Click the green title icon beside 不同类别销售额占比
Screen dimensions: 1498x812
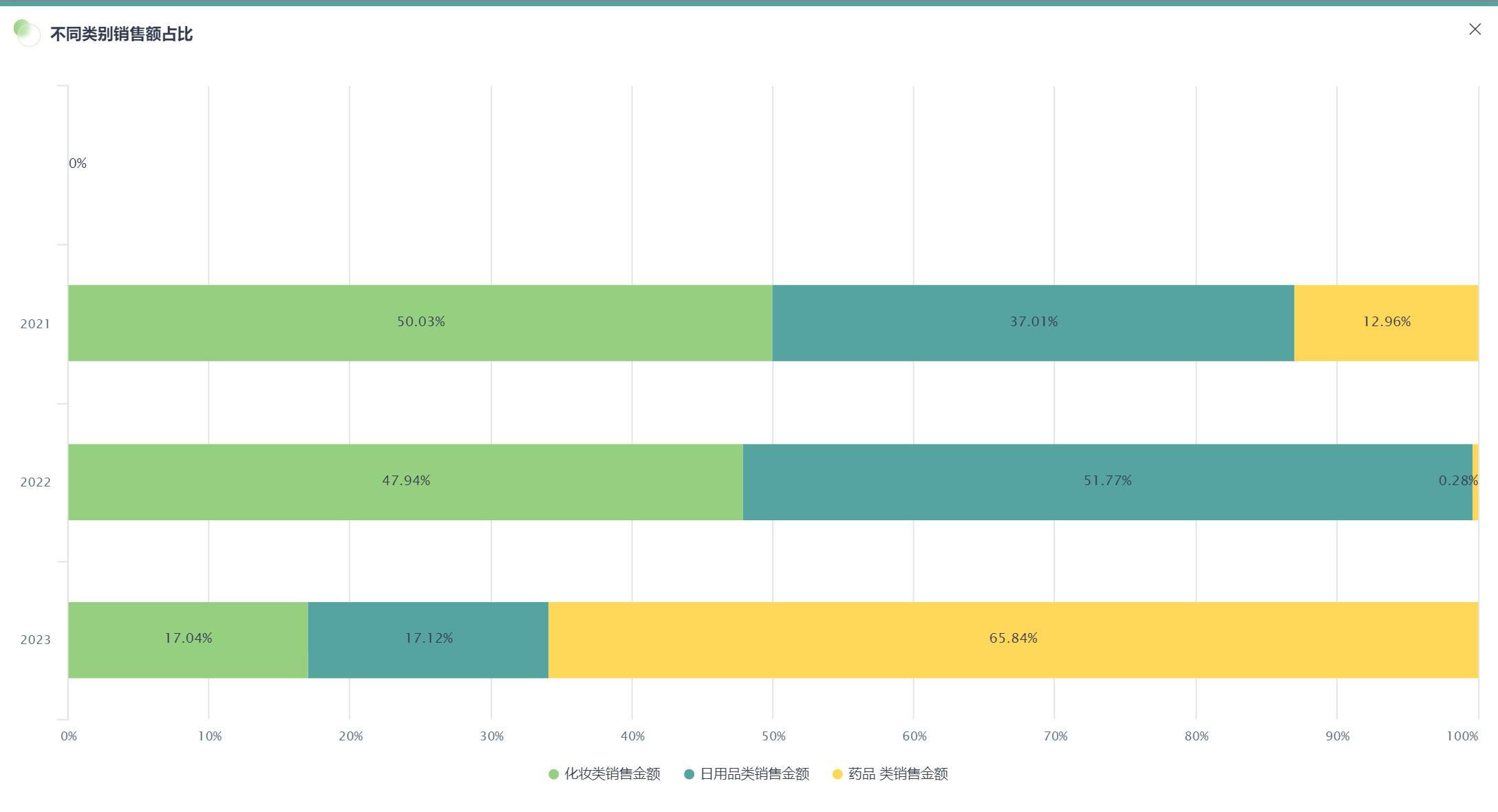(x=27, y=32)
